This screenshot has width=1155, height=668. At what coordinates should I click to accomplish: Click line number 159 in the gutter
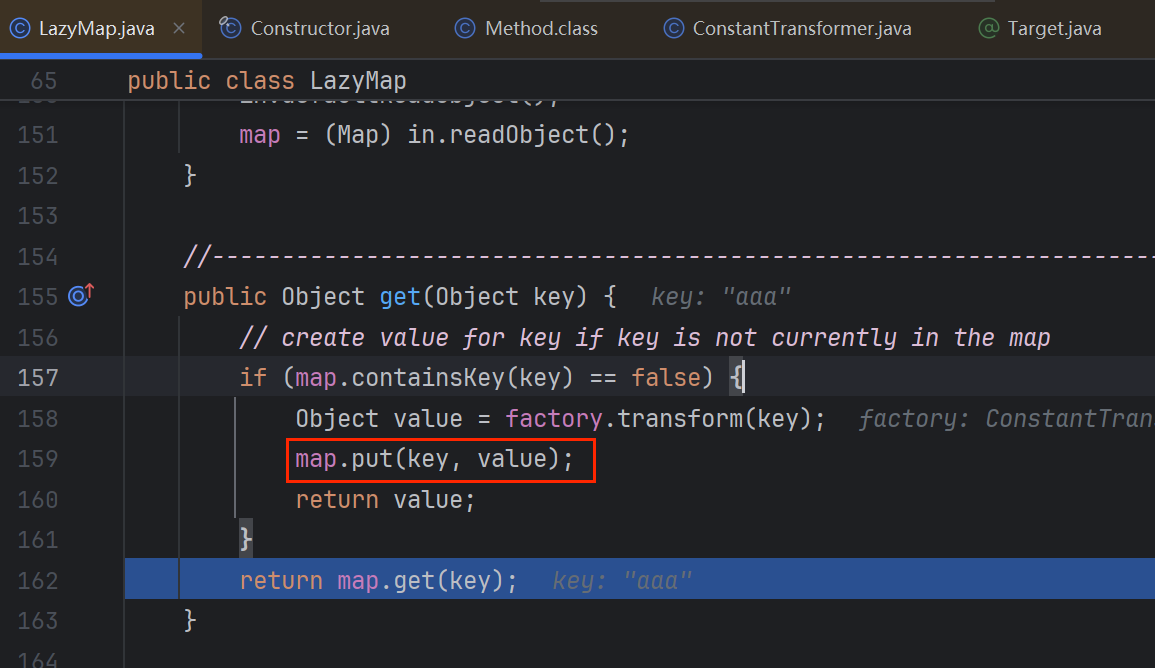tap(38, 459)
